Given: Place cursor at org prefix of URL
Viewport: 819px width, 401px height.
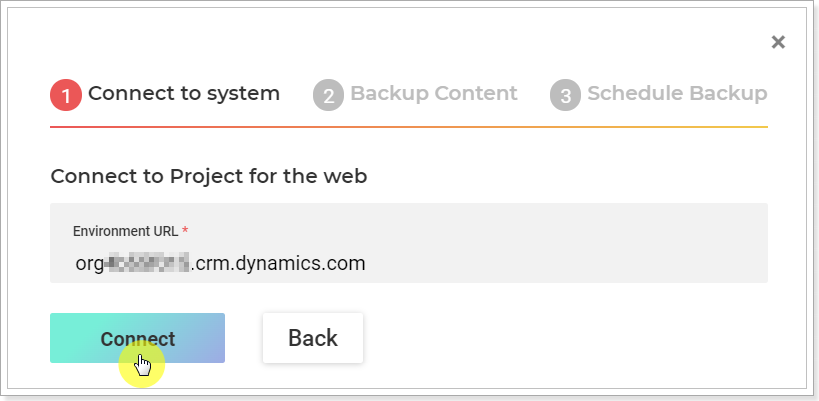Looking at the screenshot, I should pyautogui.click(x=89, y=264).
